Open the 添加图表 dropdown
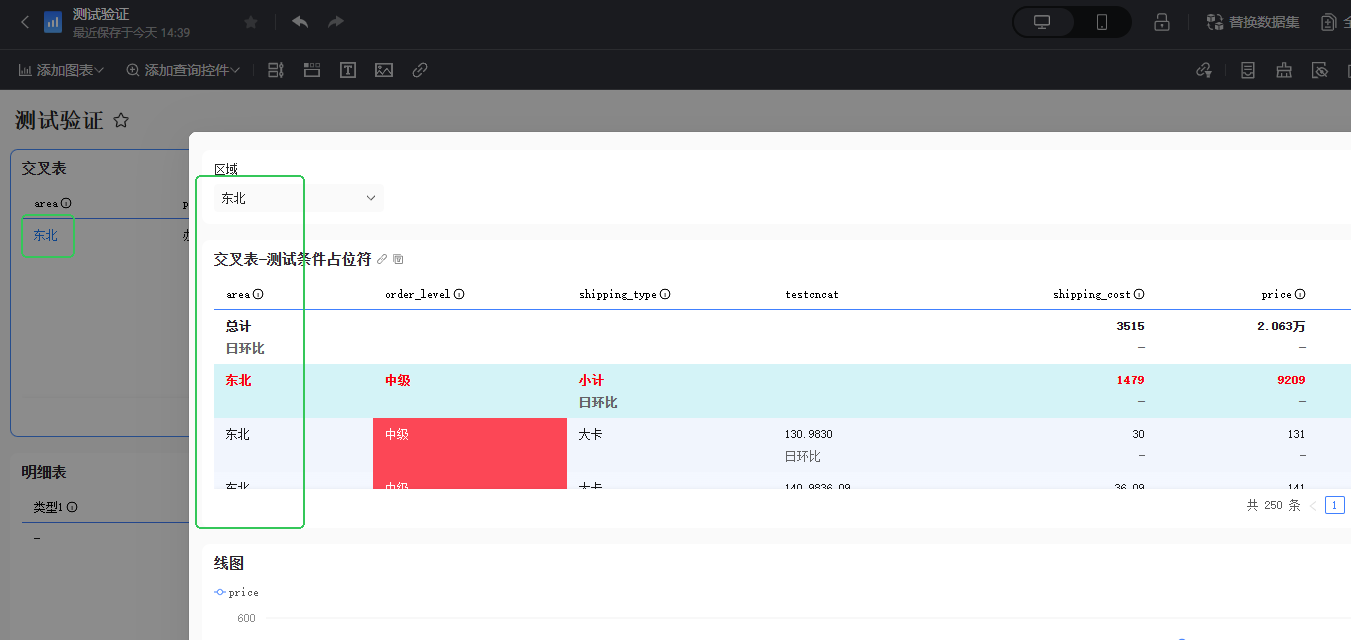Viewport: 1351px width, 640px height. pos(62,70)
